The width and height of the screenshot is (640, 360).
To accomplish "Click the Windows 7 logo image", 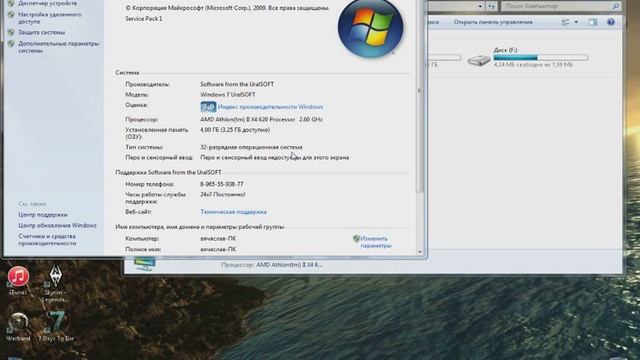I will [370, 29].
